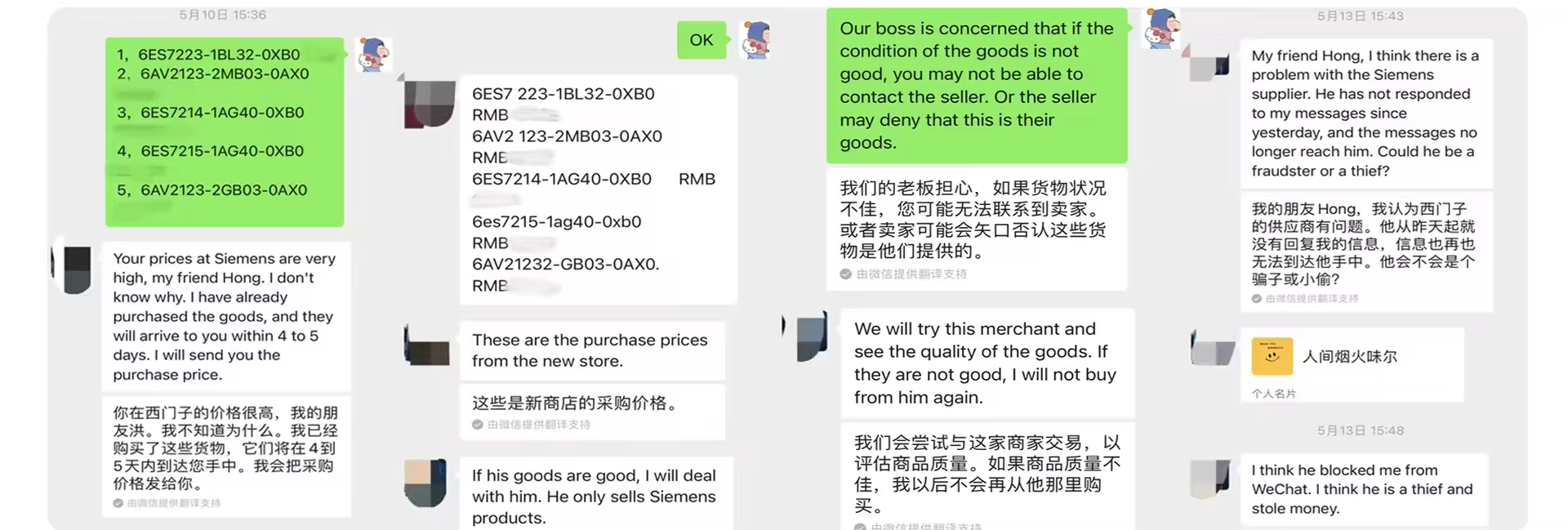Select the green boss concern message bubble
This screenshot has height=530, width=1568.
[x=977, y=85]
